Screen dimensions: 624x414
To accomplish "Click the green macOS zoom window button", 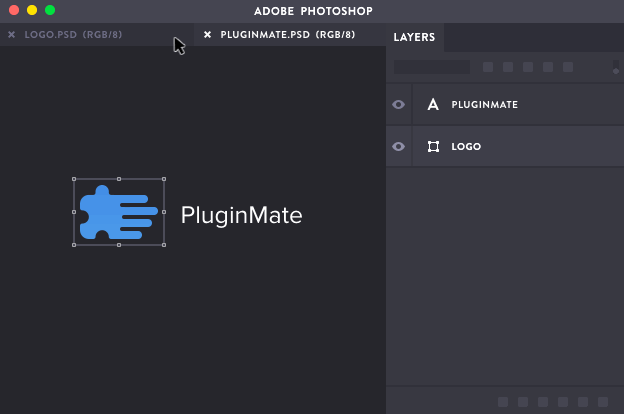I will pyautogui.click(x=50, y=10).
